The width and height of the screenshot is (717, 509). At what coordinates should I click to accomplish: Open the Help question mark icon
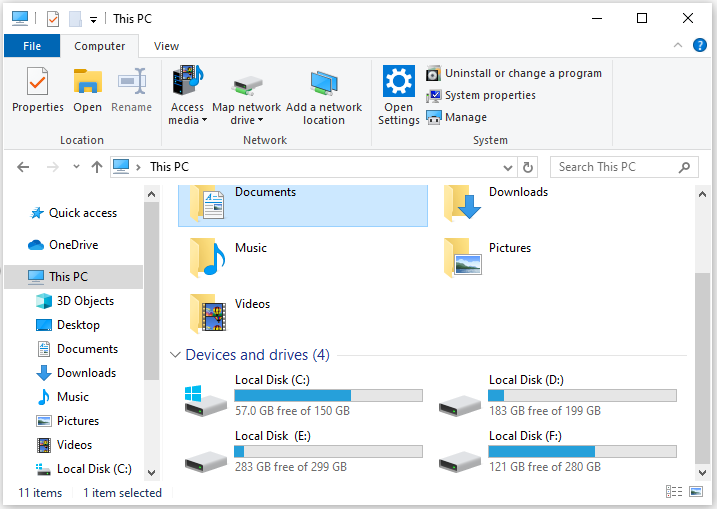point(700,45)
